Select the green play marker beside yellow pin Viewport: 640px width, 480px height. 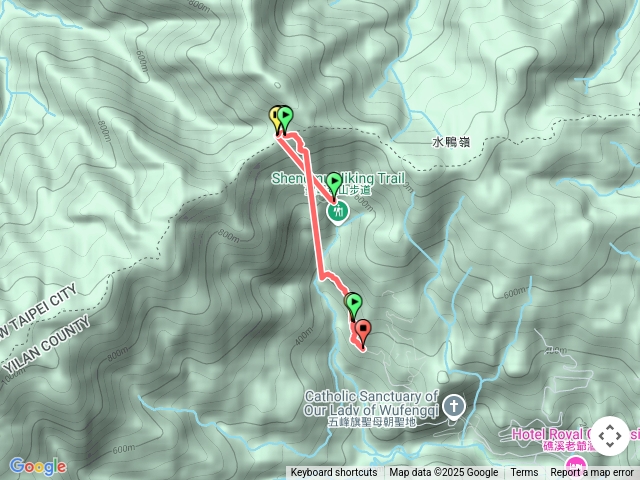(285, 118)
